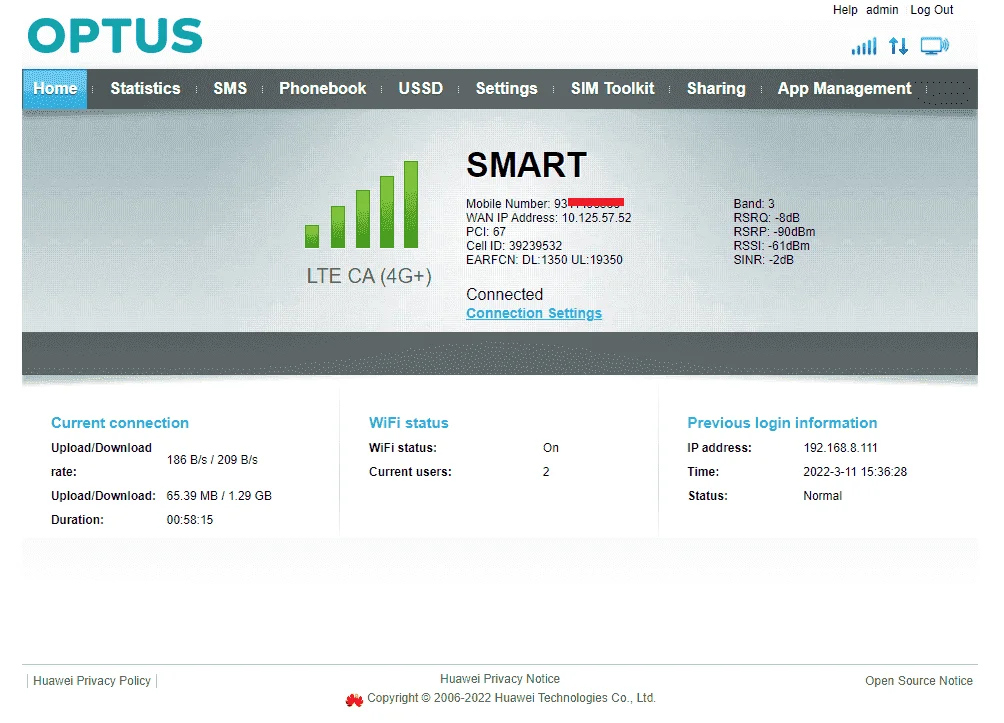Click the SINR: -2dB value
This screenshot has width=1004, height=723.
coord(763,260)
